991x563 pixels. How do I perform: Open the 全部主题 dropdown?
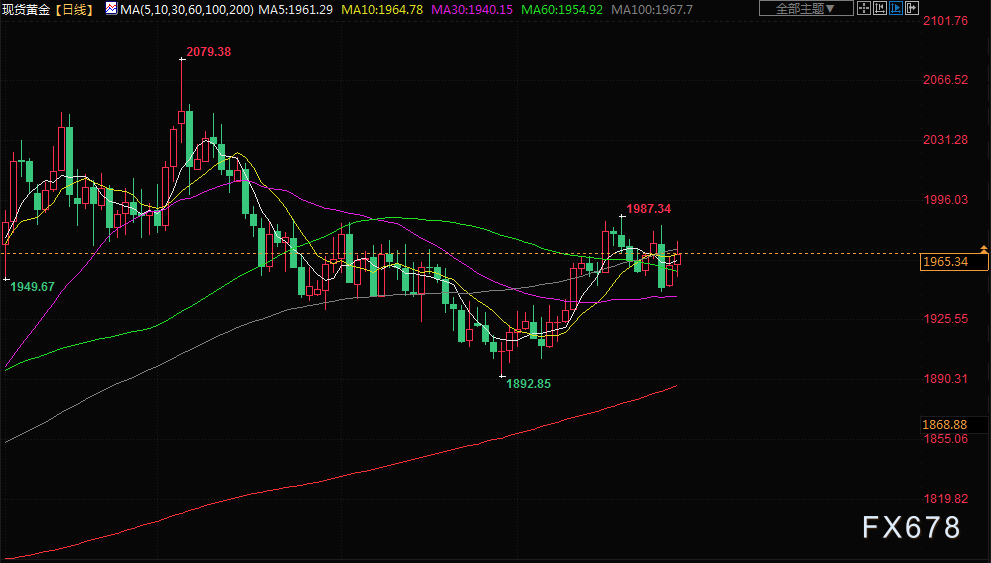pyautogui.click(x=806, y=9)
